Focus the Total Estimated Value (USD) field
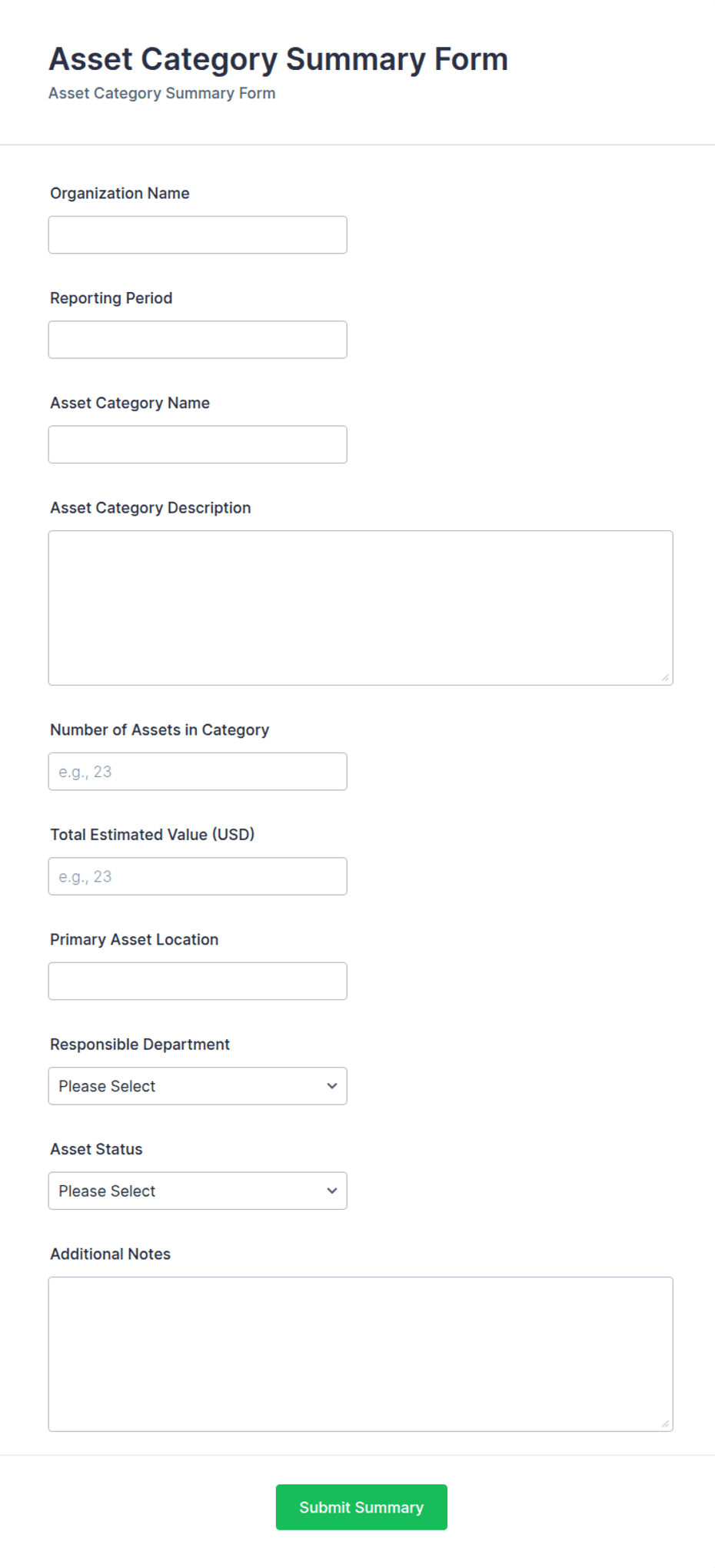Image resolution: width=715 pixels, height=1568 pixels. click(x=198, y=876)
